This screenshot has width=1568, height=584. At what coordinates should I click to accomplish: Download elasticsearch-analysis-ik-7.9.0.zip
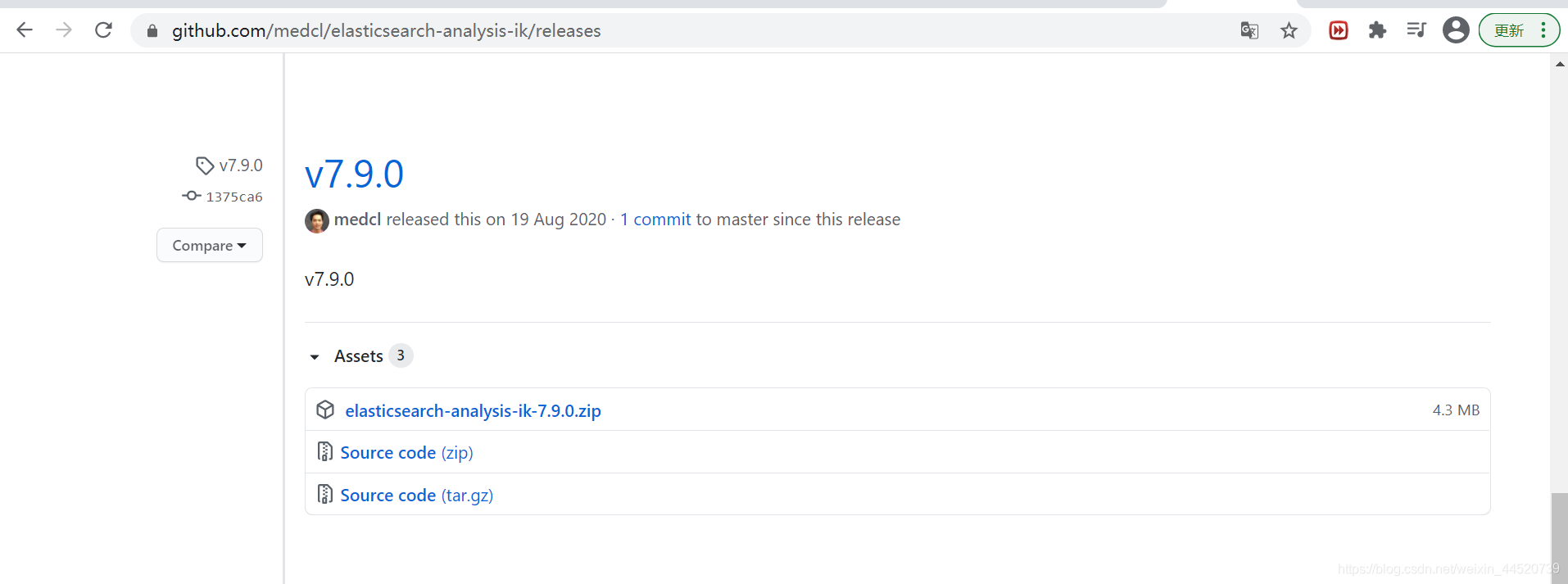tap(473, 410)
